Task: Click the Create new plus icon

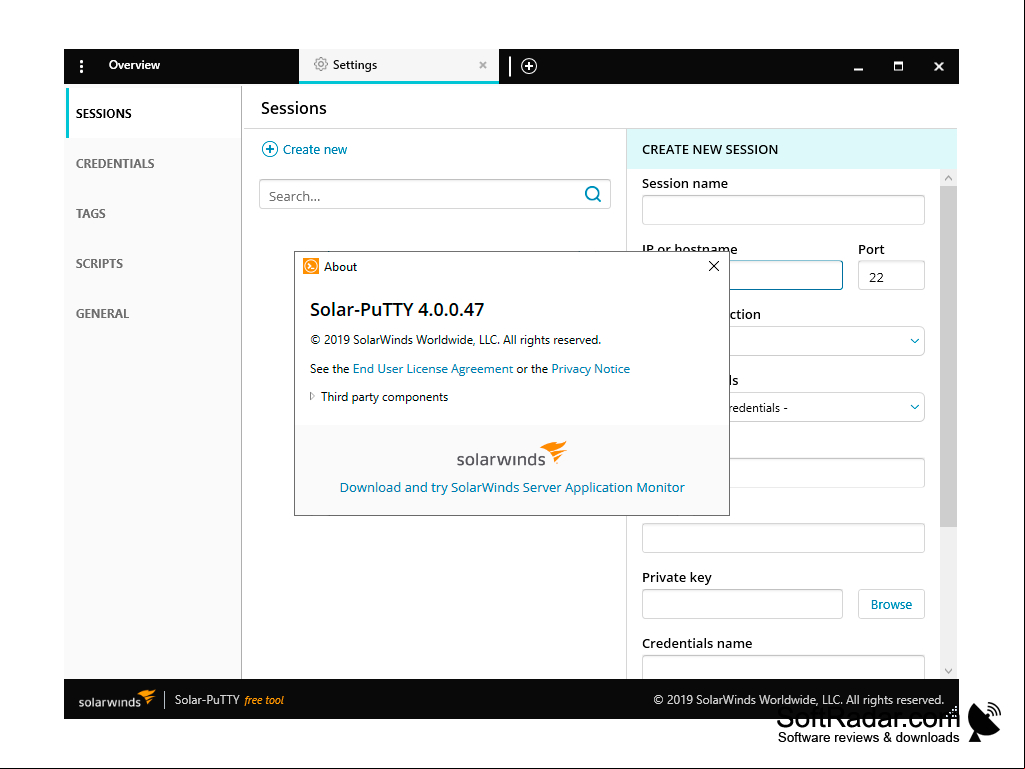Action: pyautogui.click(x=269, y=149)
